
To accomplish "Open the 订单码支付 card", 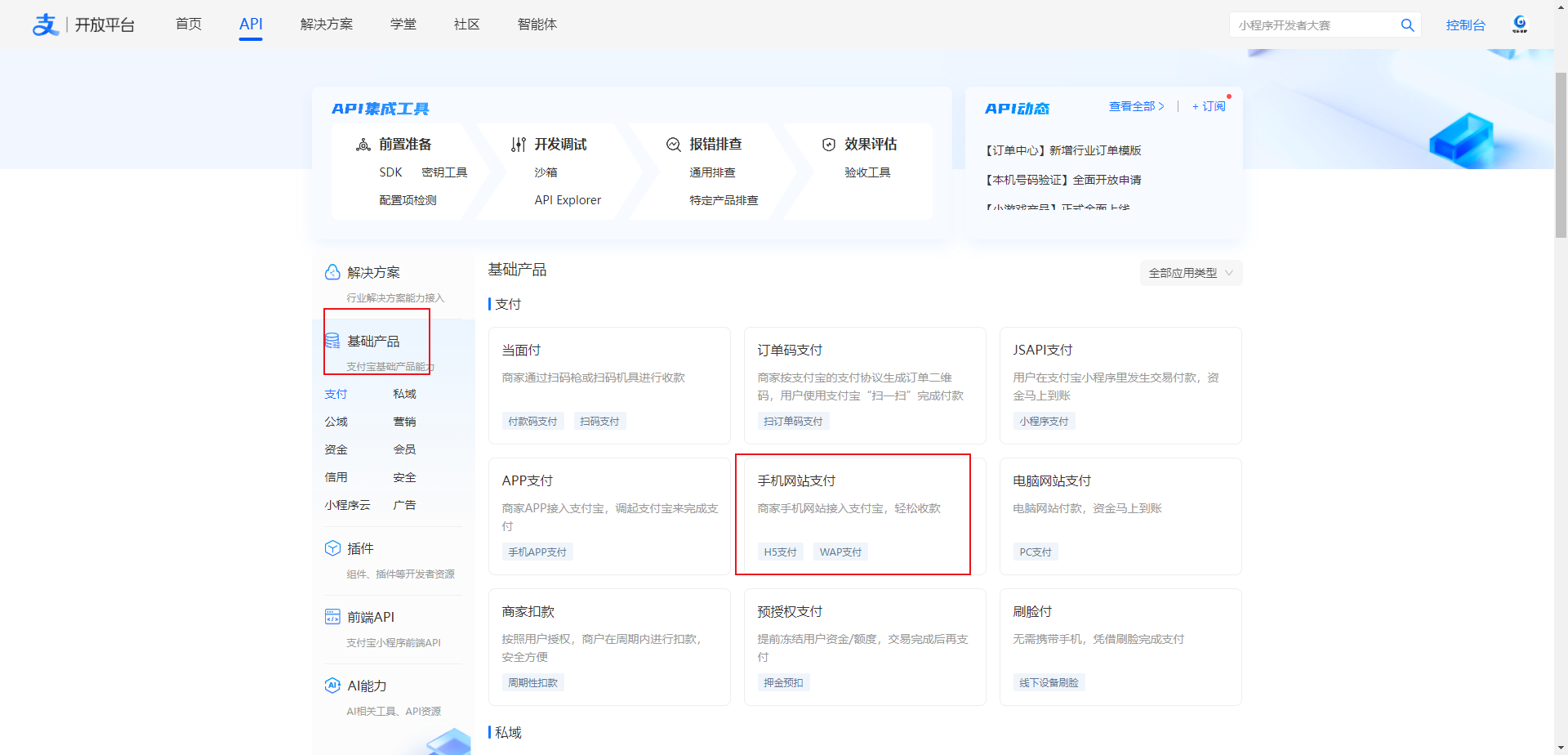I will (x=865, y=386).
